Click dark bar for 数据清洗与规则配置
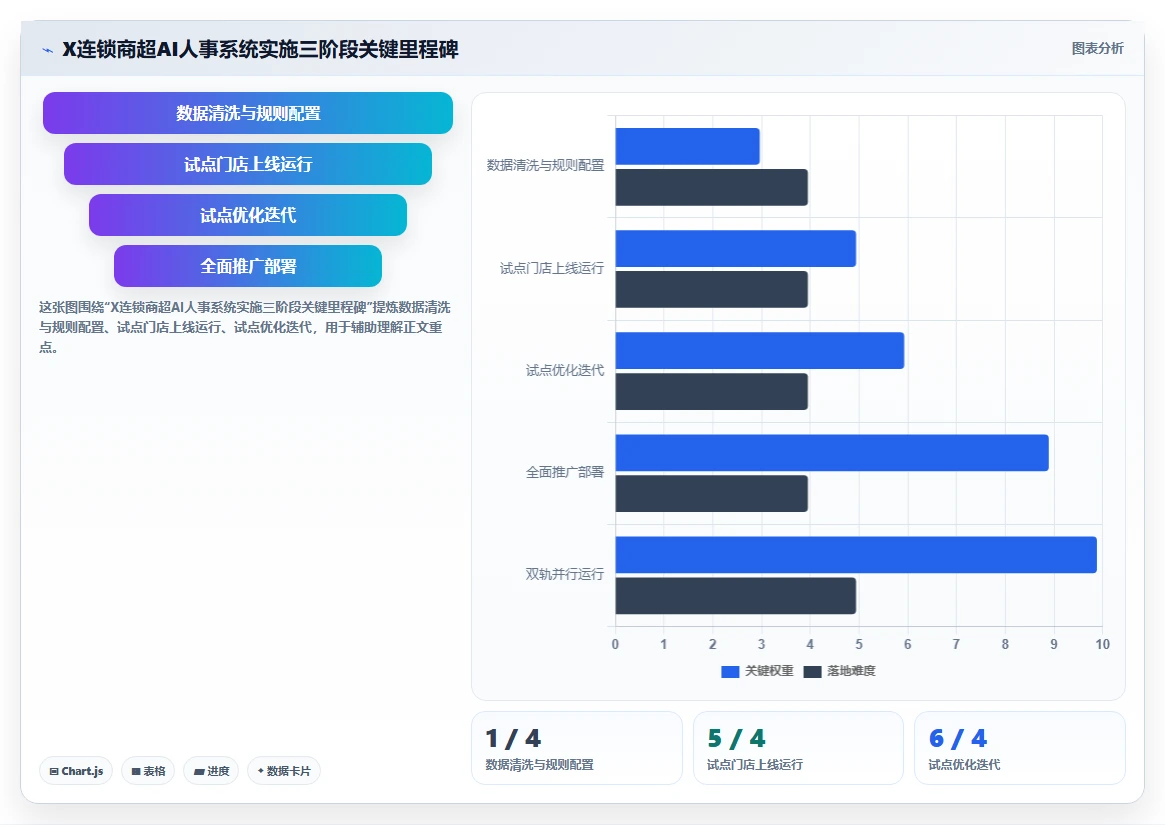 [x=712, y=187]
